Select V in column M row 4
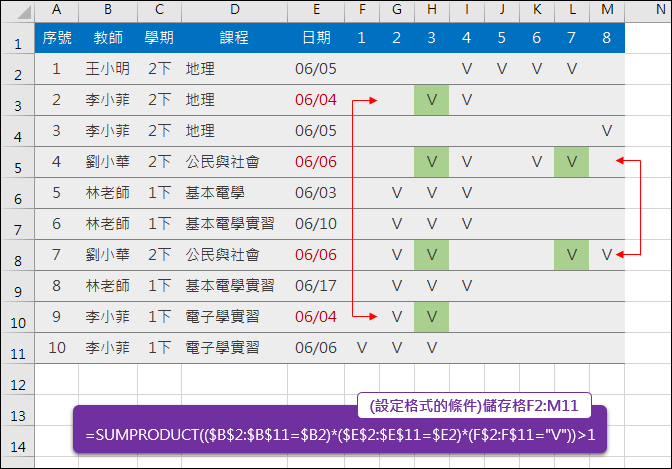This screenshot has height=469, width=672. click(607, 131)
